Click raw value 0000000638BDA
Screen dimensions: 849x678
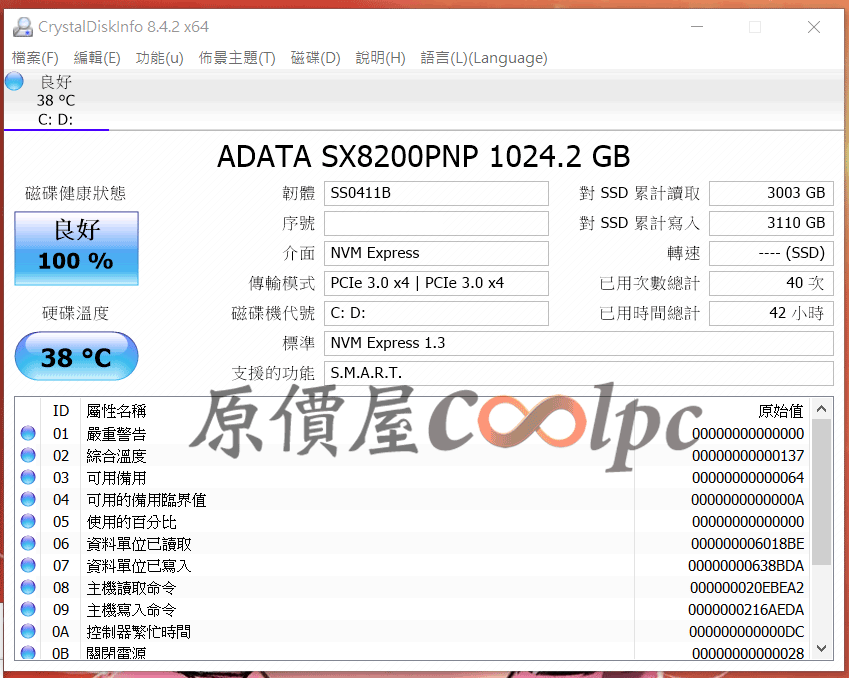tap(746, 565)
